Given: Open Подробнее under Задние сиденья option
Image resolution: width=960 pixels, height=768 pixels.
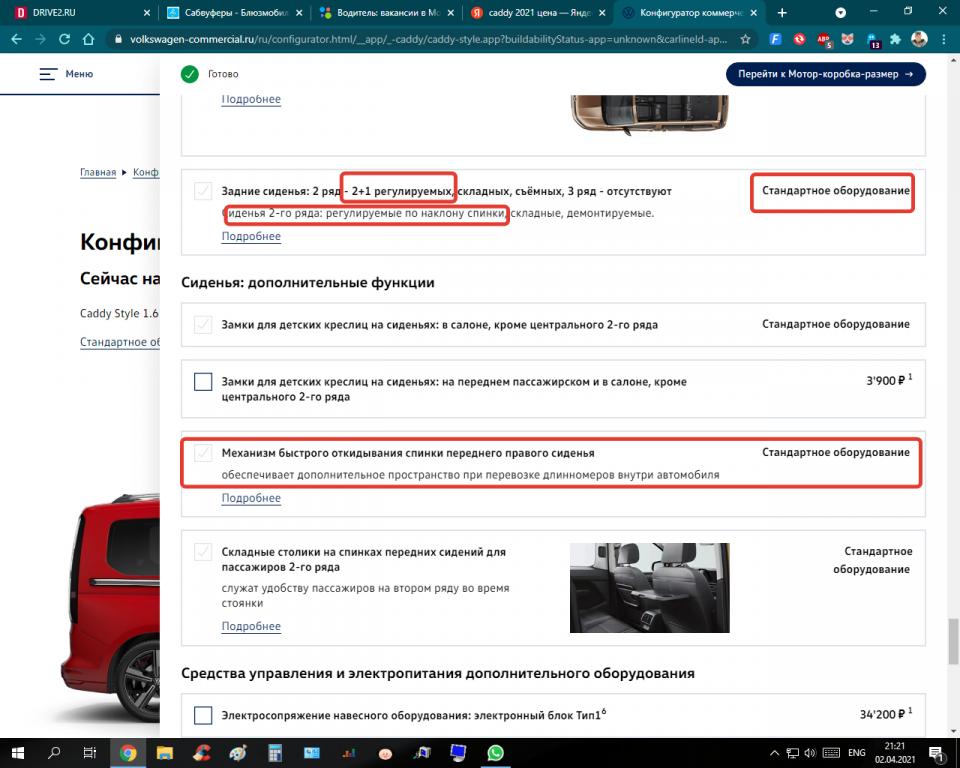Looking at the screenshot, I should click(251, 236).
